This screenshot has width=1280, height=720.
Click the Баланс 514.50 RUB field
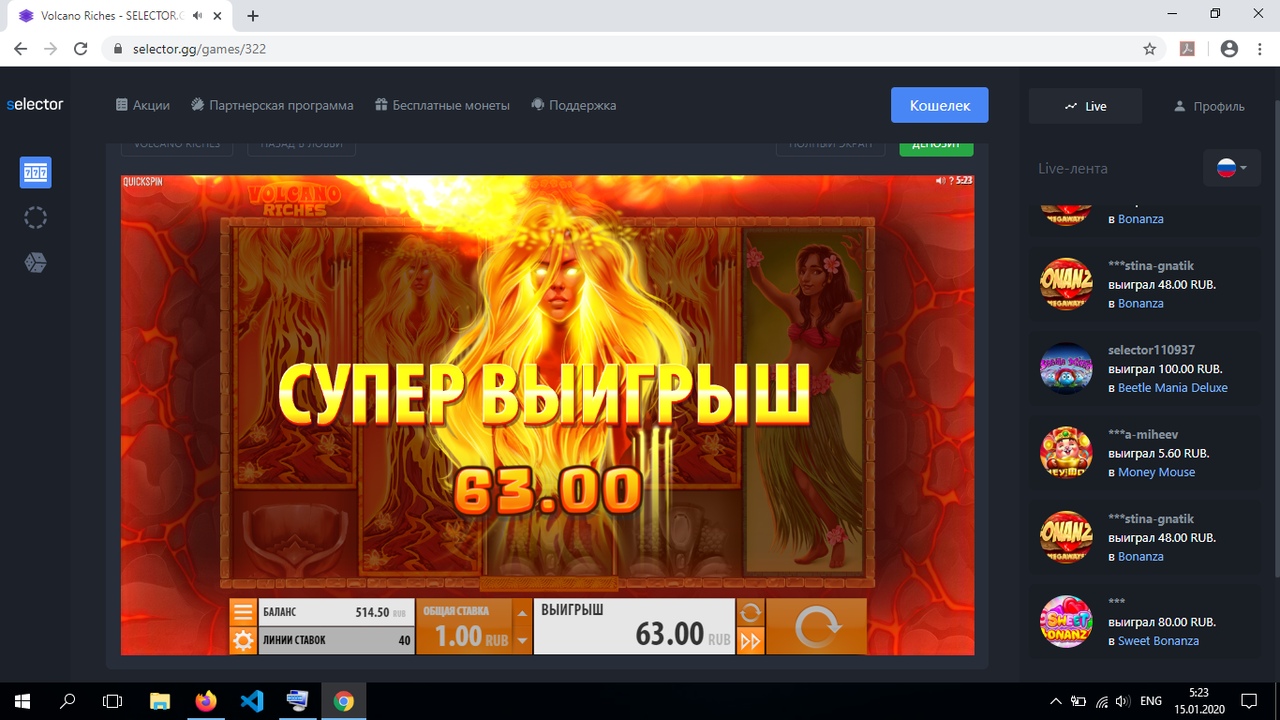(336, 612)
